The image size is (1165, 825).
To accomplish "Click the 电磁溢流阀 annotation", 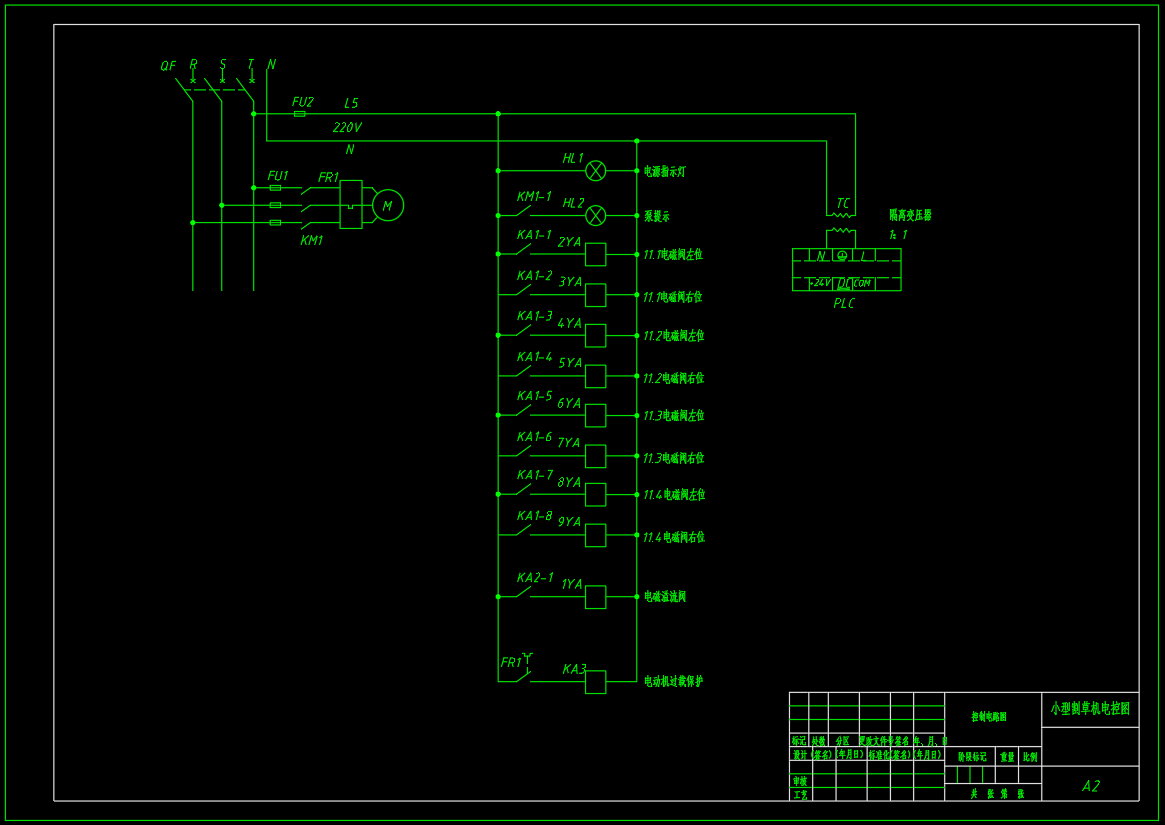I will point(665,596).
